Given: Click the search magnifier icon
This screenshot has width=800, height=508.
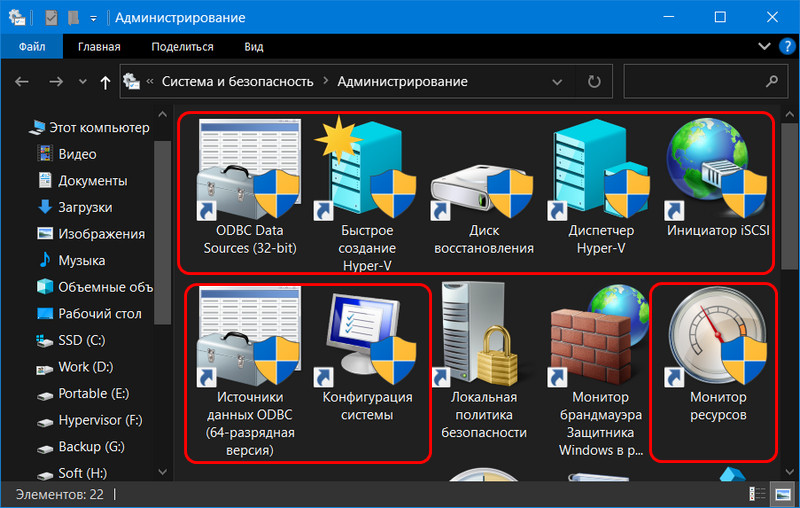Looking at the screenshot, I should click(772, 81).
